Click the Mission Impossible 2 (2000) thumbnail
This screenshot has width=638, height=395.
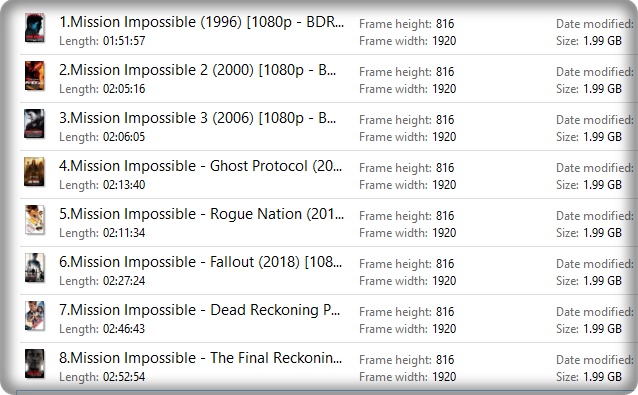35,76
